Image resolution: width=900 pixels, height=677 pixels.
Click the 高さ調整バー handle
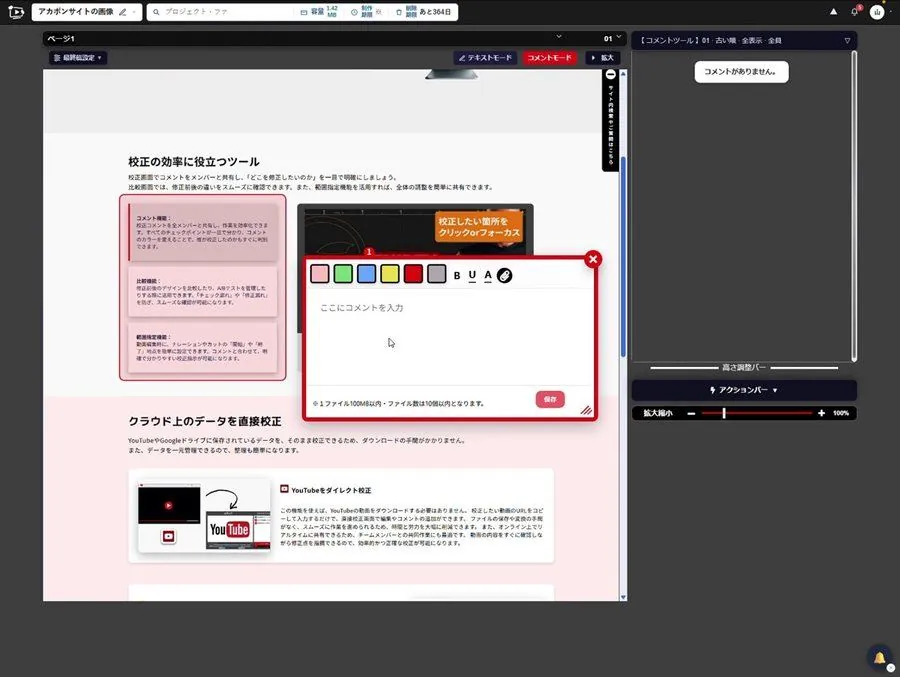tap(744, 367)
